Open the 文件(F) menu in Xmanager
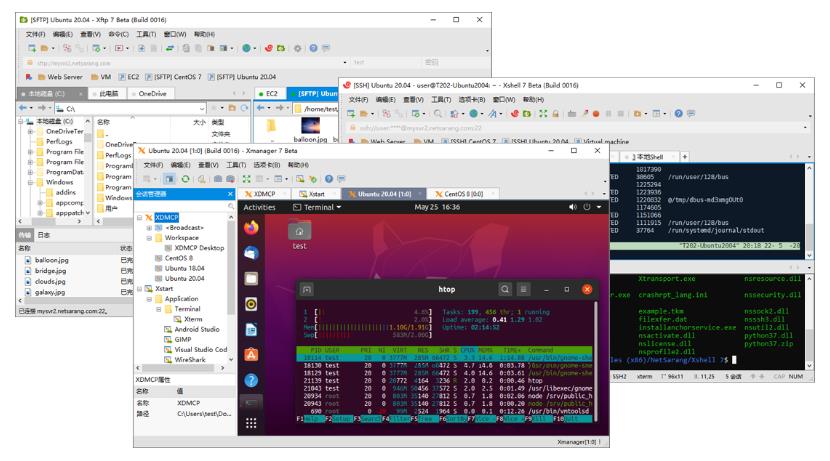The image size is (830, 461). (154, 165)
